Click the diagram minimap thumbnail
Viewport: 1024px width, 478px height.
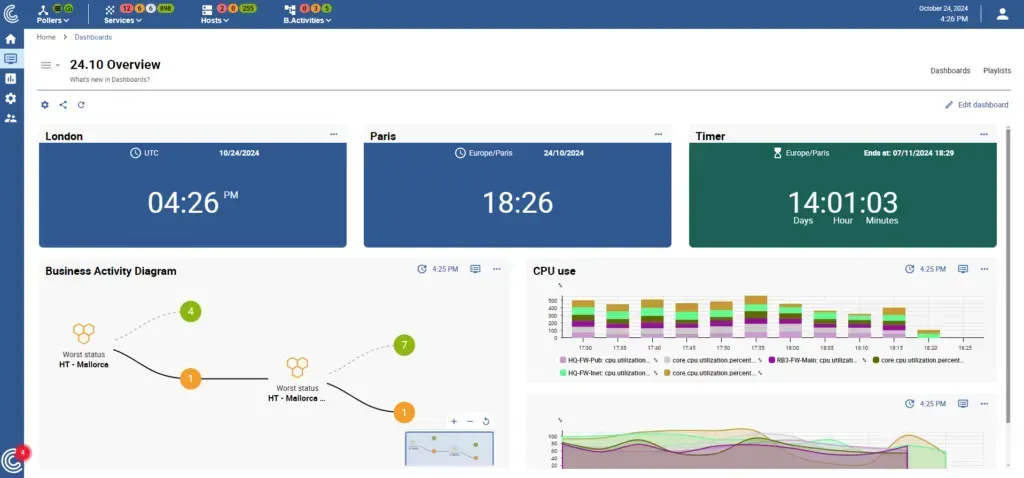pyautogui.click(x=449, y=449)
